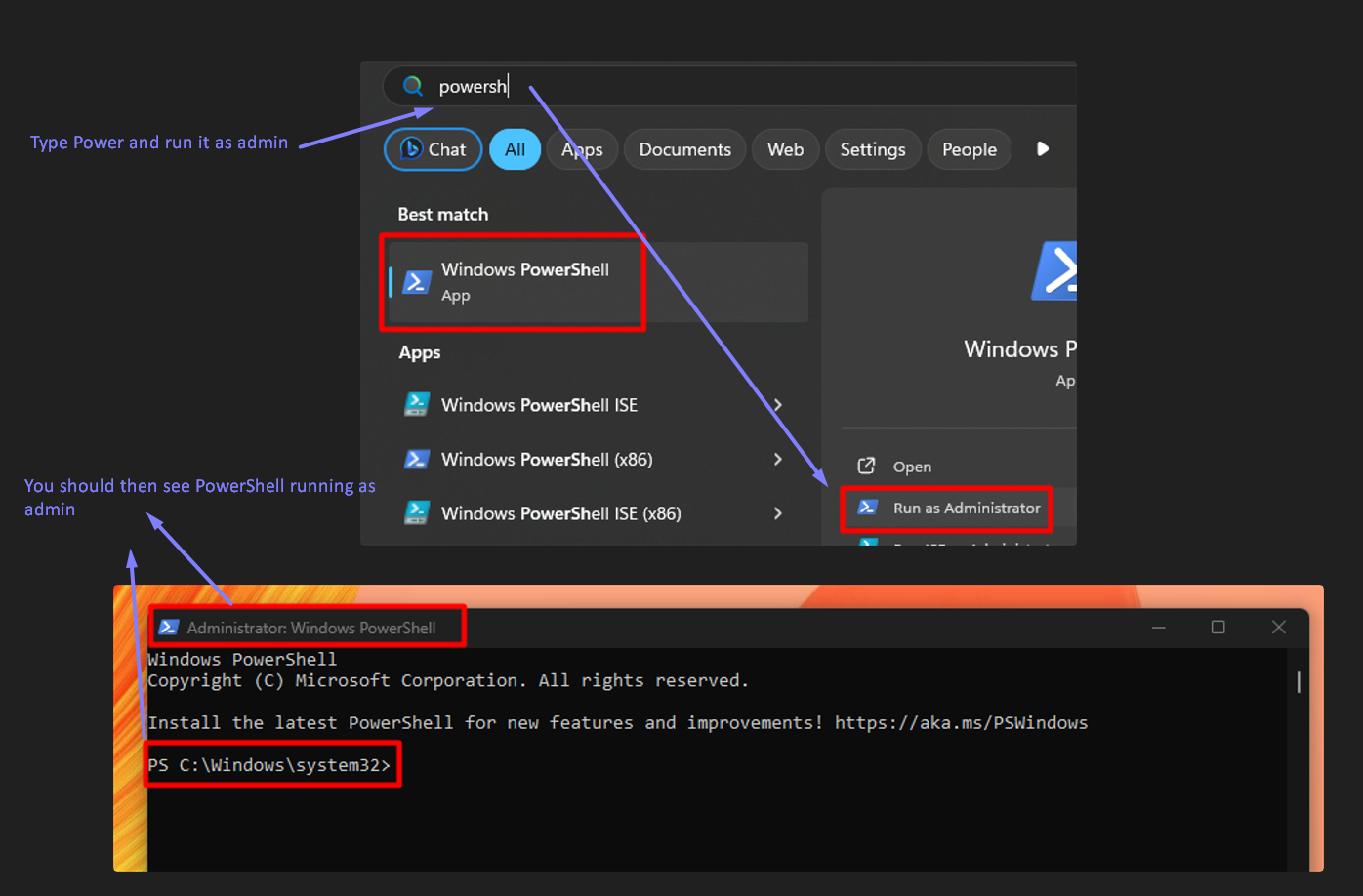Expand Windows PowerShell ISE options chevron
This screenshot has height=896, width=1363.
[x=778, y=405]
